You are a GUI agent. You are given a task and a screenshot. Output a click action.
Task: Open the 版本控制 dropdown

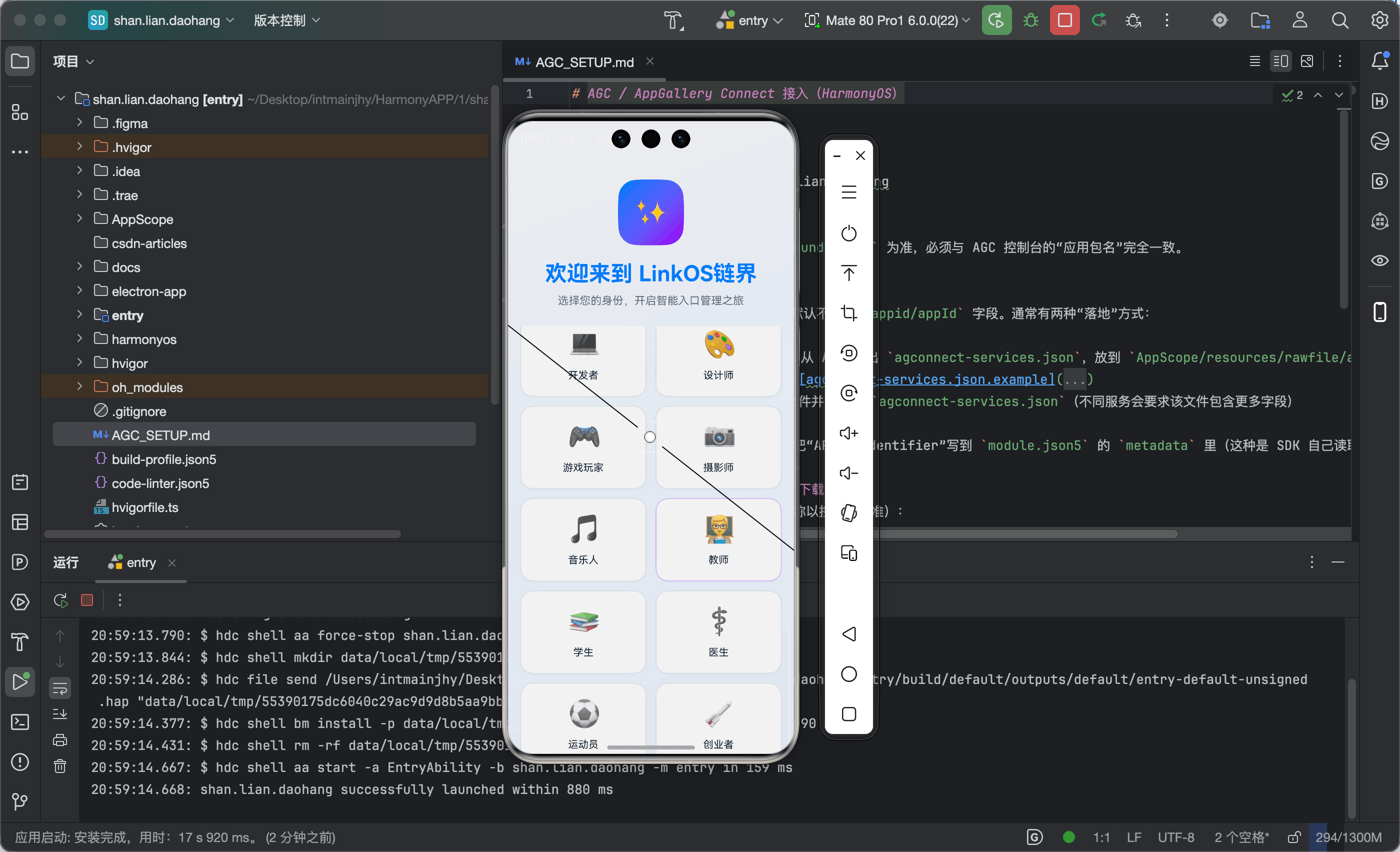click(x=287, y=20)
